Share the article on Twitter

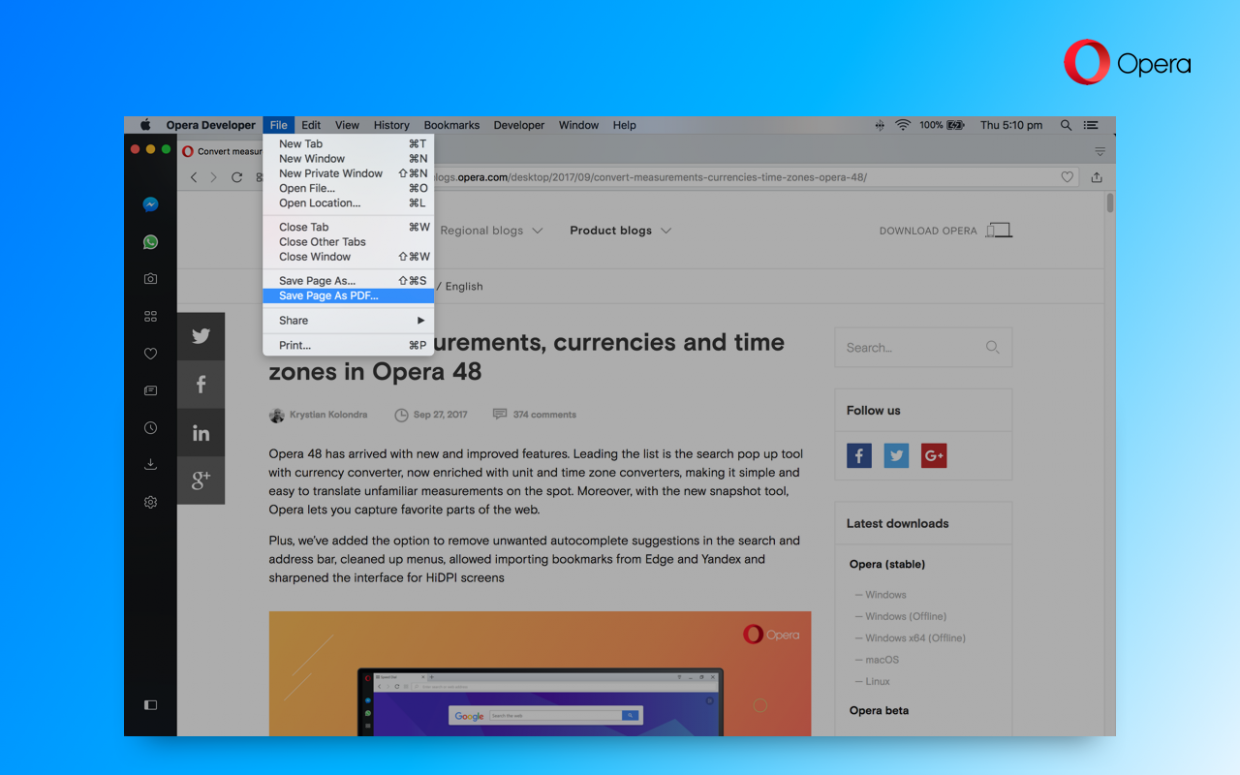[x=201, y=336]
